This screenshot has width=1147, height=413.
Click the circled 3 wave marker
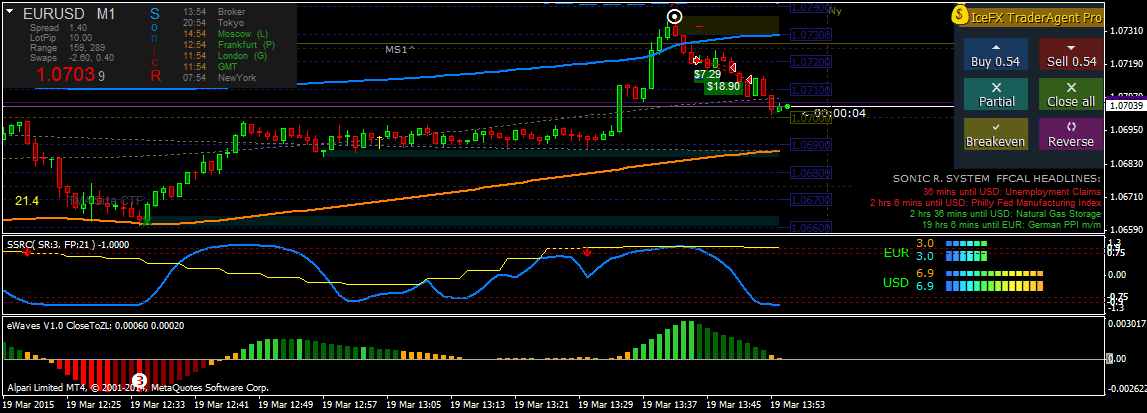pos(139,380)
